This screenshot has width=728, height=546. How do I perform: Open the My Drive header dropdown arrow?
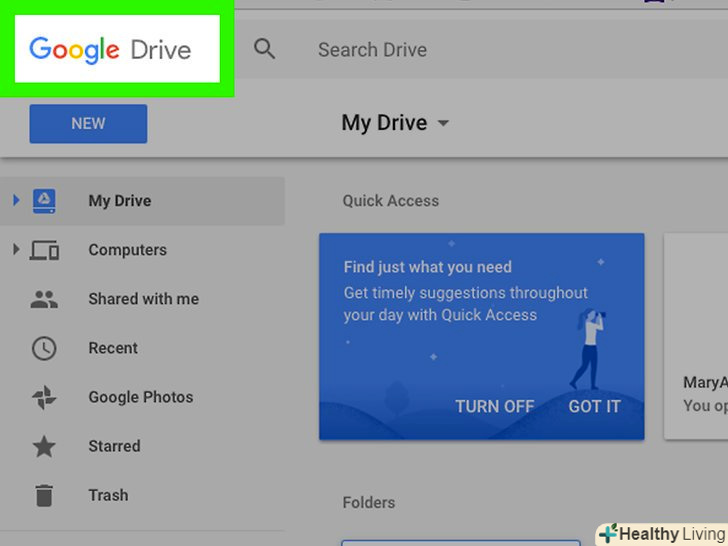(443, 123)
